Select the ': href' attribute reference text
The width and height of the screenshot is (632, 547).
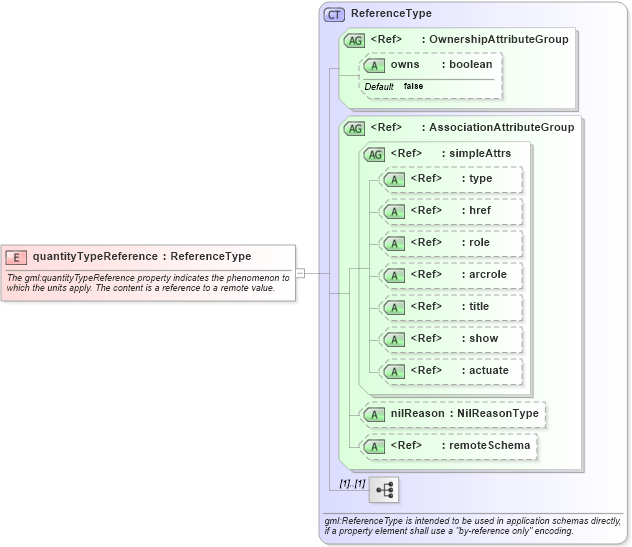476,210
